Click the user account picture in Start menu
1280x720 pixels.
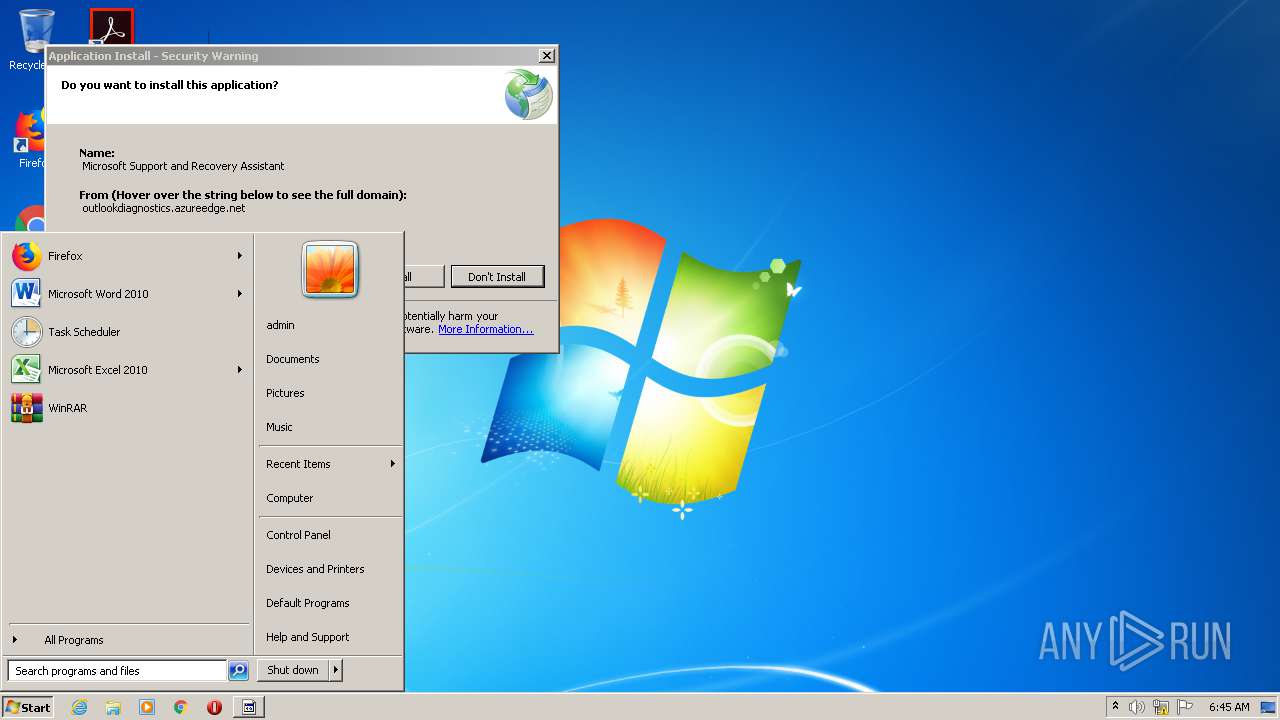click(x=330, y=269)
